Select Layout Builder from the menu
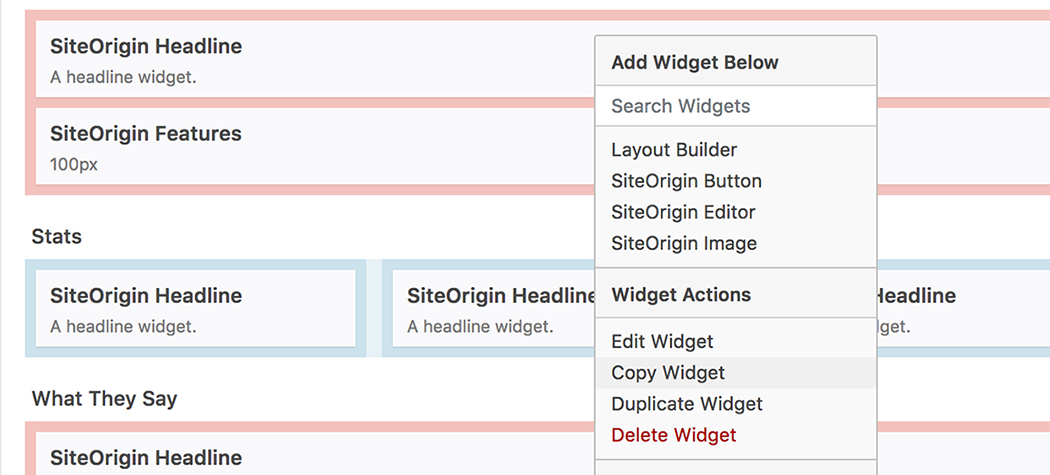1050x475 pixels. (x=735, y=150)
